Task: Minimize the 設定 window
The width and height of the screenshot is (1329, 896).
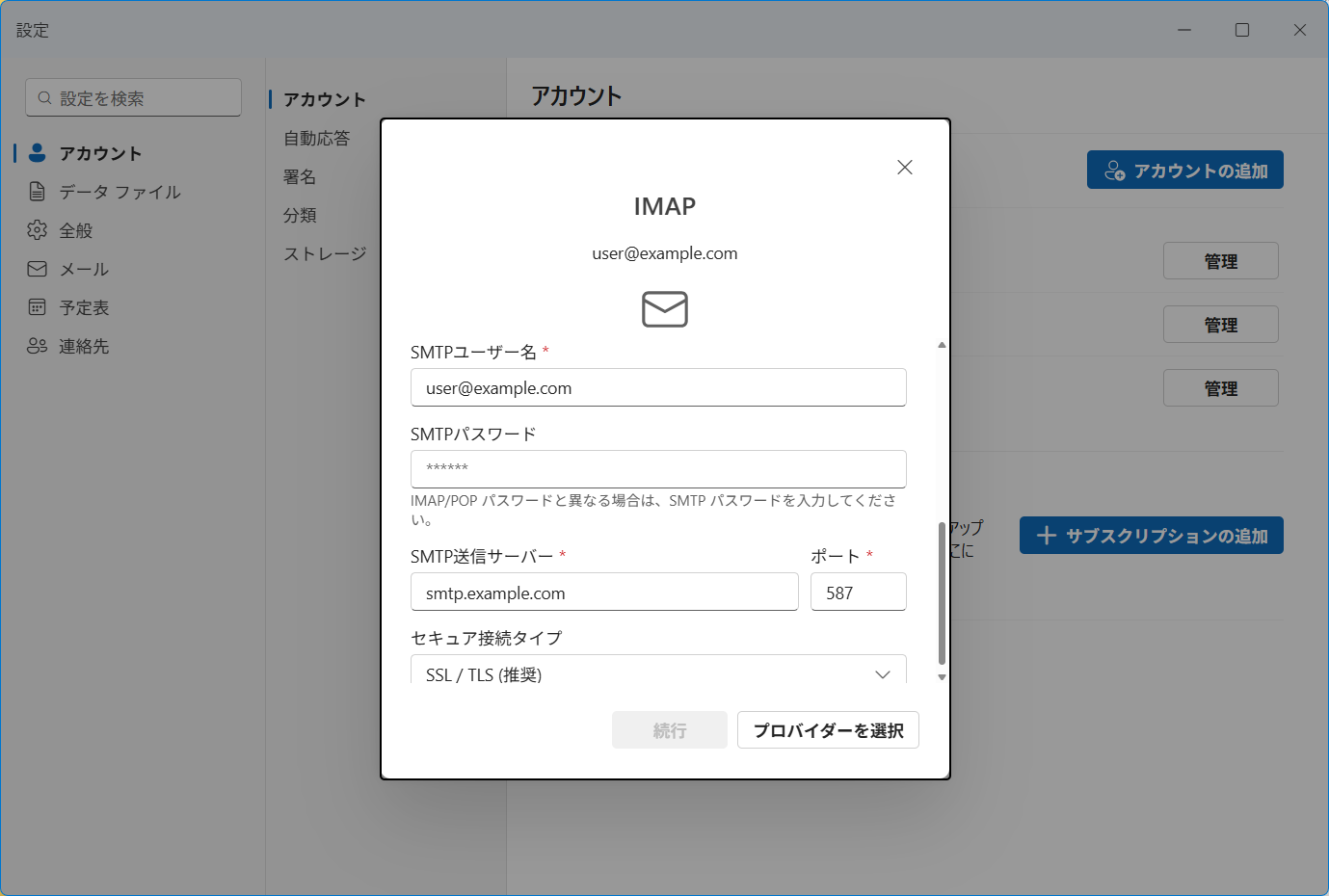Action: click(x=1184, y=30)
